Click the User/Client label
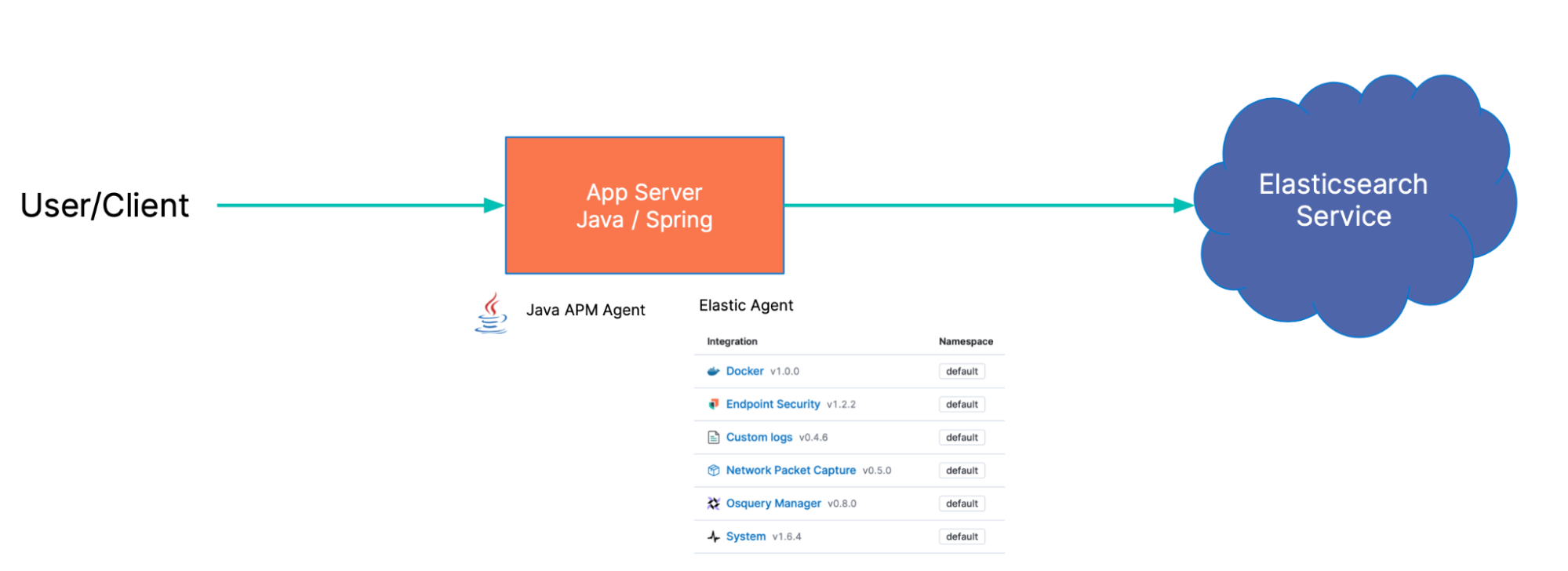Viewport: 1568px width, 571px height. pyautogui.click(x=104, y=205)
